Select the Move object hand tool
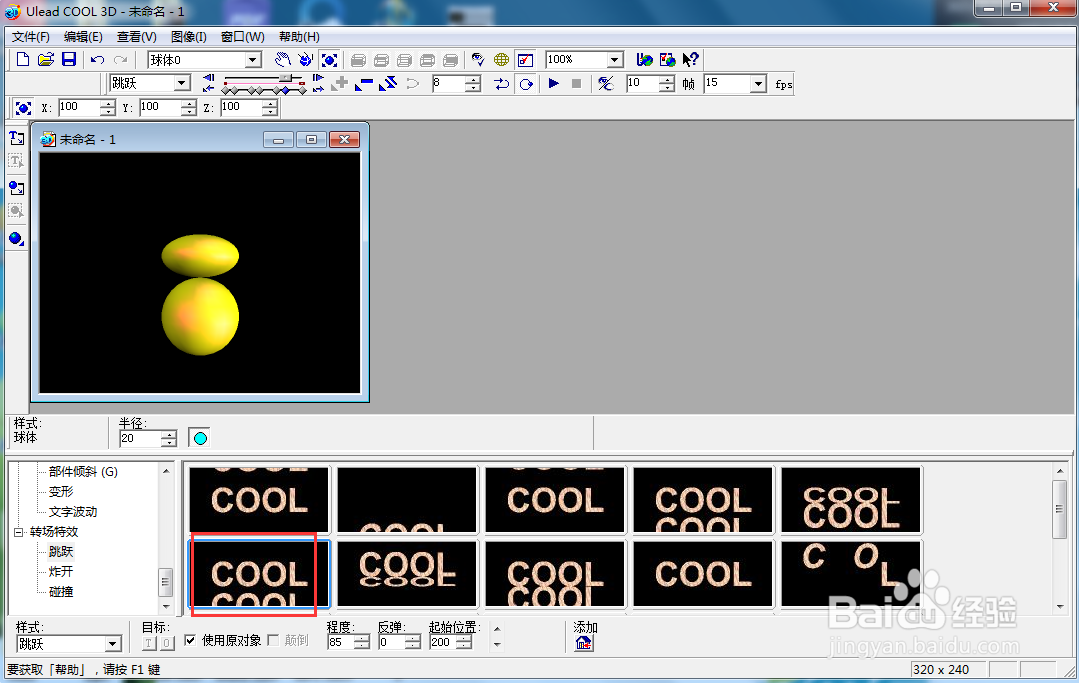Image resolution: width=1079 pixels, height=683 pixels. 282,60
